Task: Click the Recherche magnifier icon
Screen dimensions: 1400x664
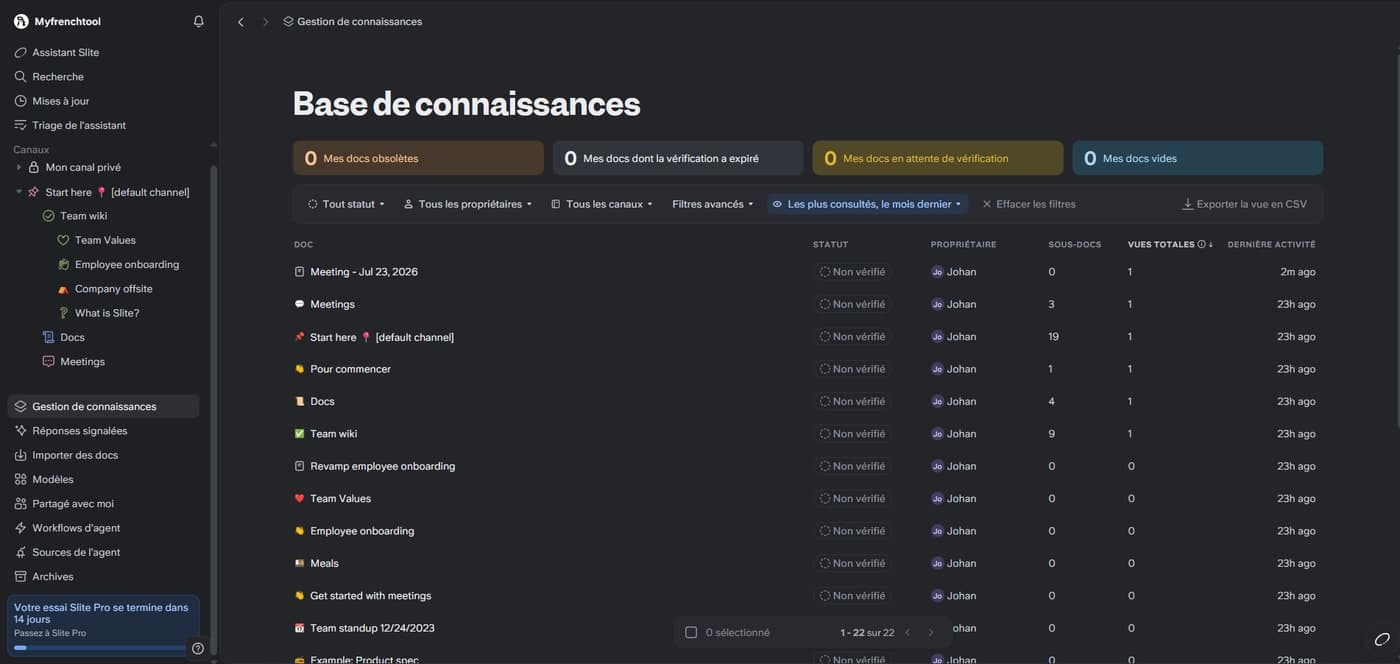Action: point(20,76)
